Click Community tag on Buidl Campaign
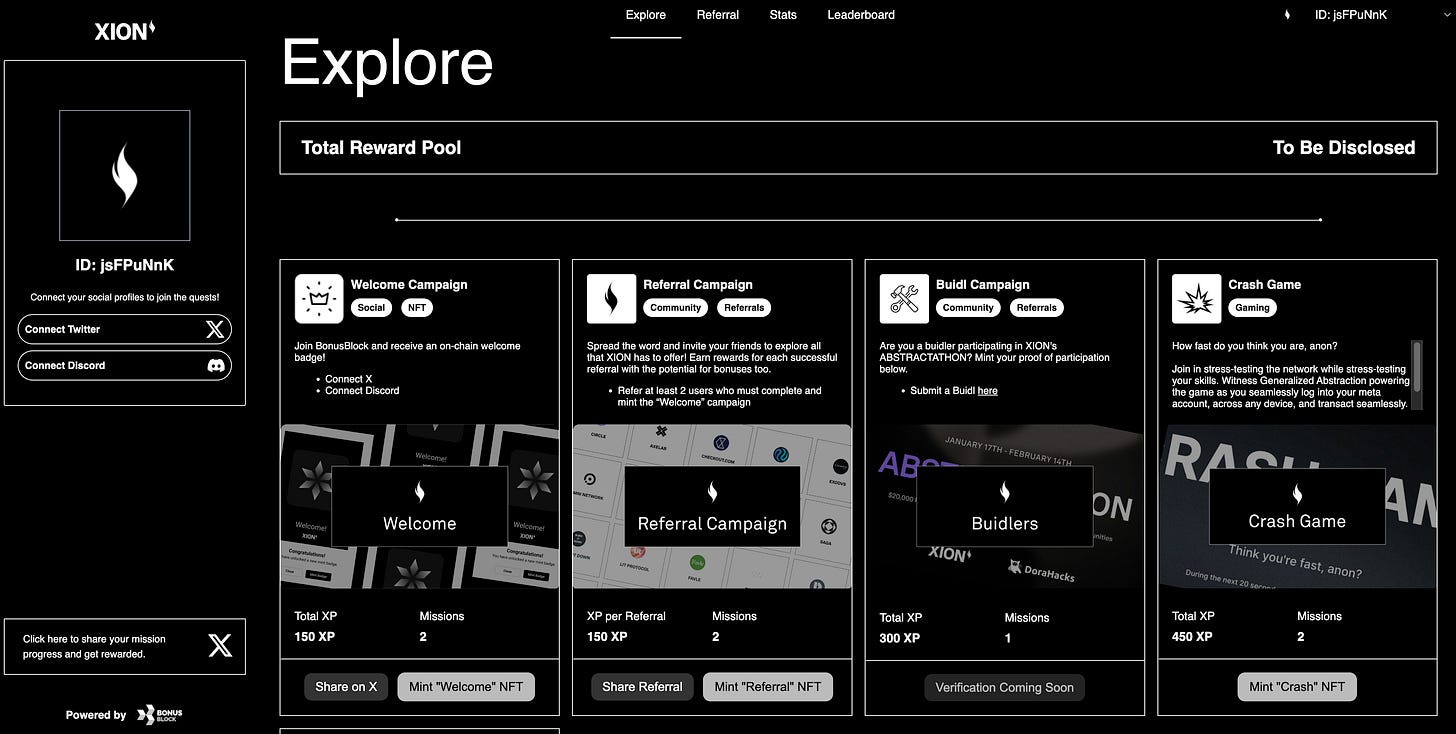1456x734 pixels. pyautogui.click(x=968, y=308)
